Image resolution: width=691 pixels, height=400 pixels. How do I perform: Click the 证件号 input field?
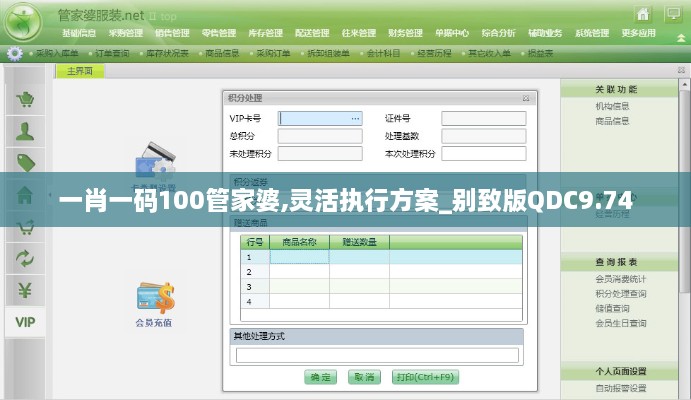click(484, 118)
